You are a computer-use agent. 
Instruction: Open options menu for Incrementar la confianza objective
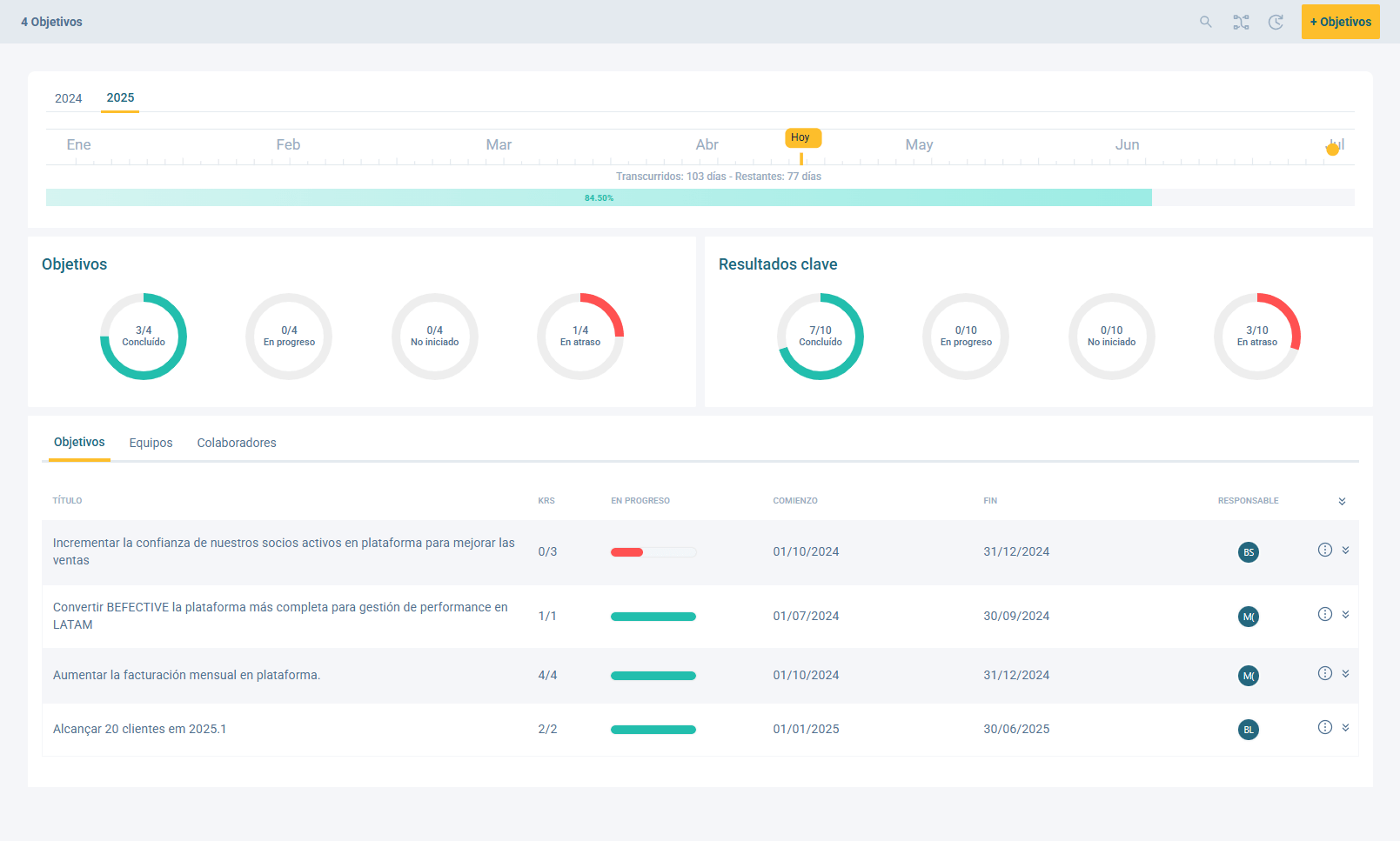tap(1324, 550)
